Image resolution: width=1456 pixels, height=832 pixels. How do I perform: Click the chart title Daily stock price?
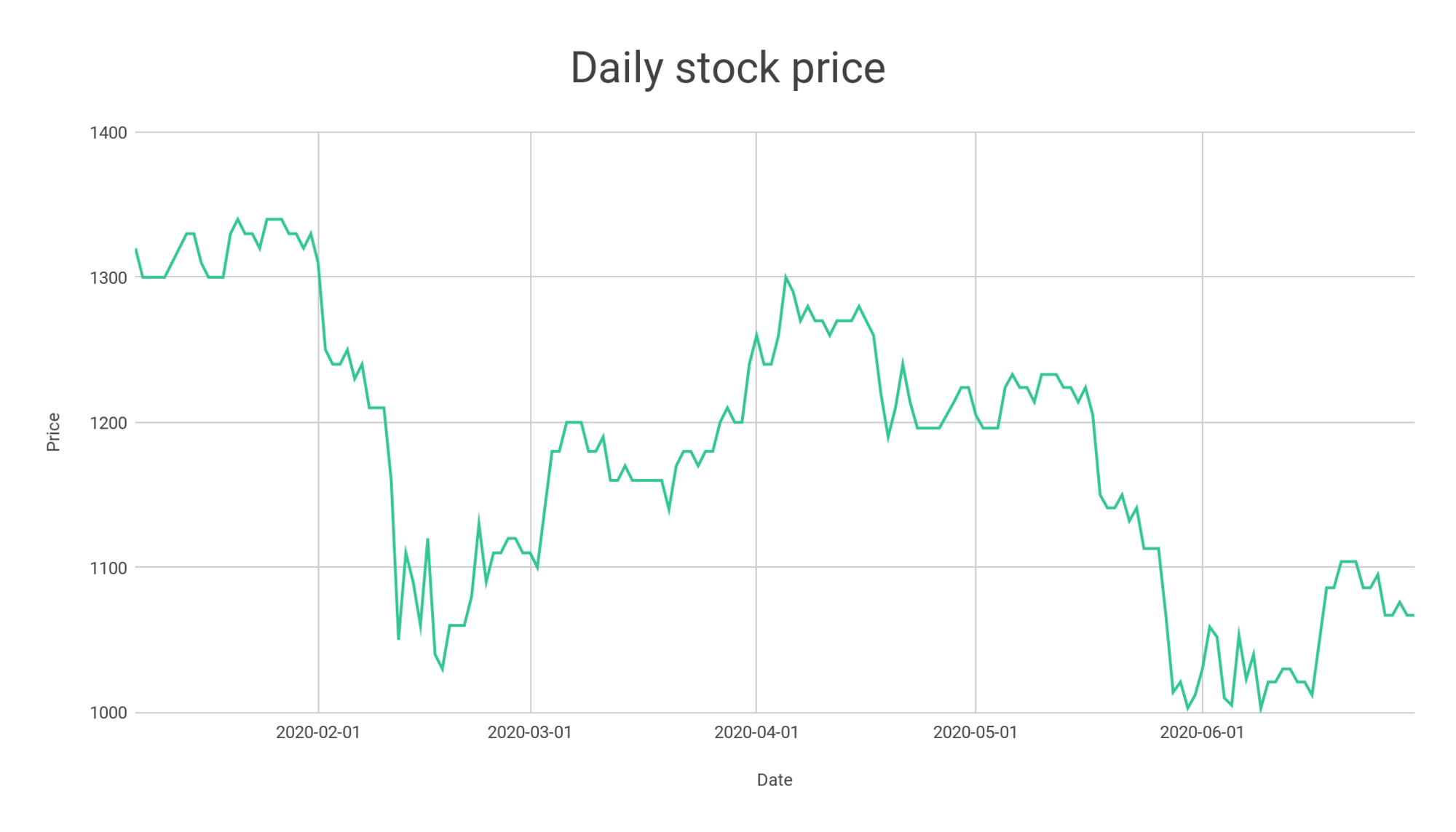coord(727,68)
